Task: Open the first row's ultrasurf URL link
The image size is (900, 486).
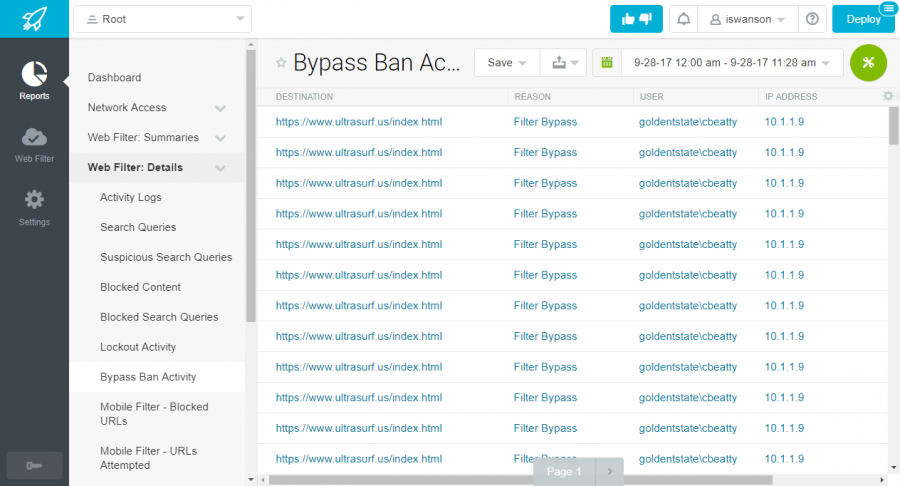Action: coord(359,122)
